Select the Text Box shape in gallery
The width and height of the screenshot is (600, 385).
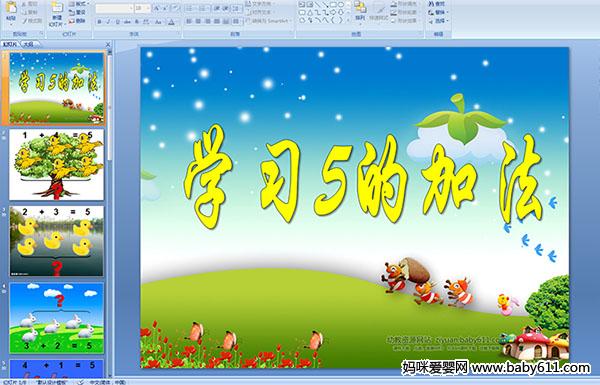302,4
